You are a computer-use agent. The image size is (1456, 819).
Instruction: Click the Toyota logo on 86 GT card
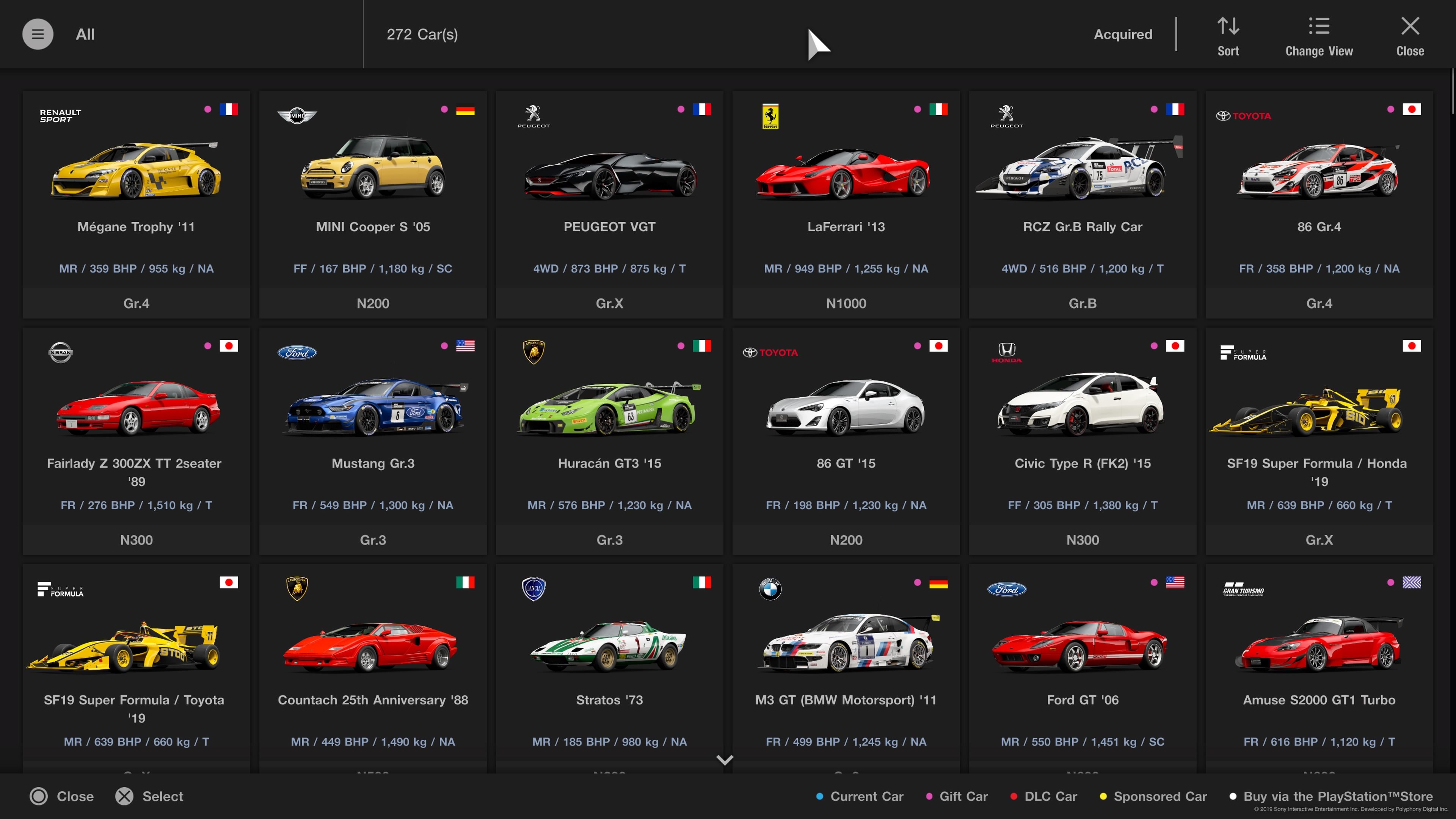pos(770,353)
